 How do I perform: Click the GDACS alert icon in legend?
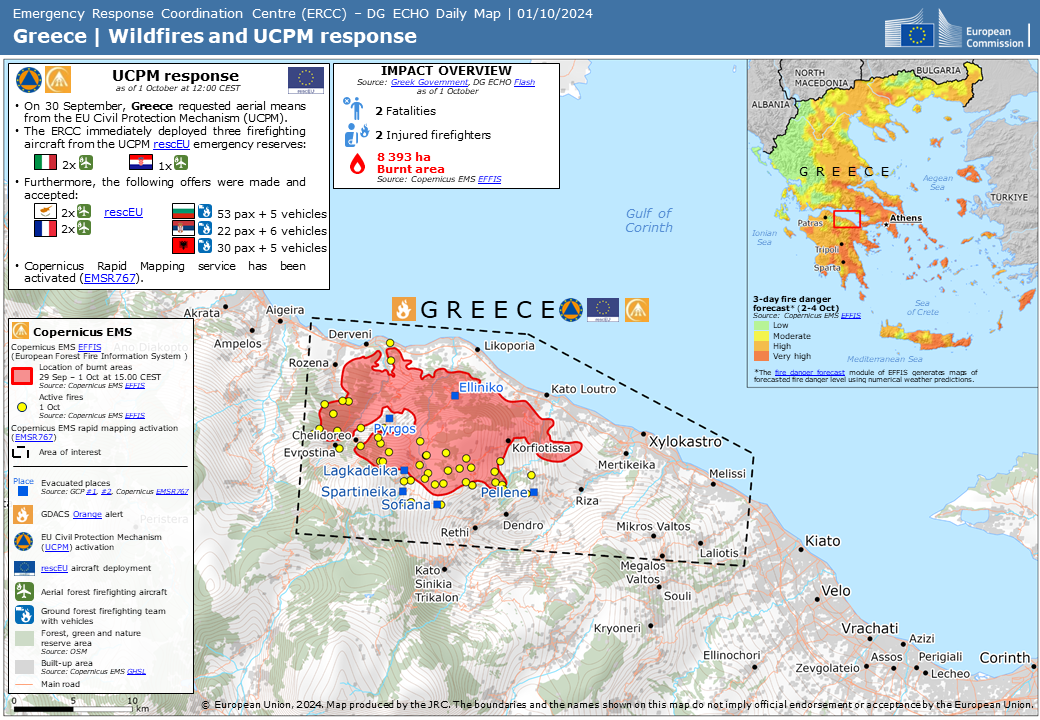click(25, 514)
